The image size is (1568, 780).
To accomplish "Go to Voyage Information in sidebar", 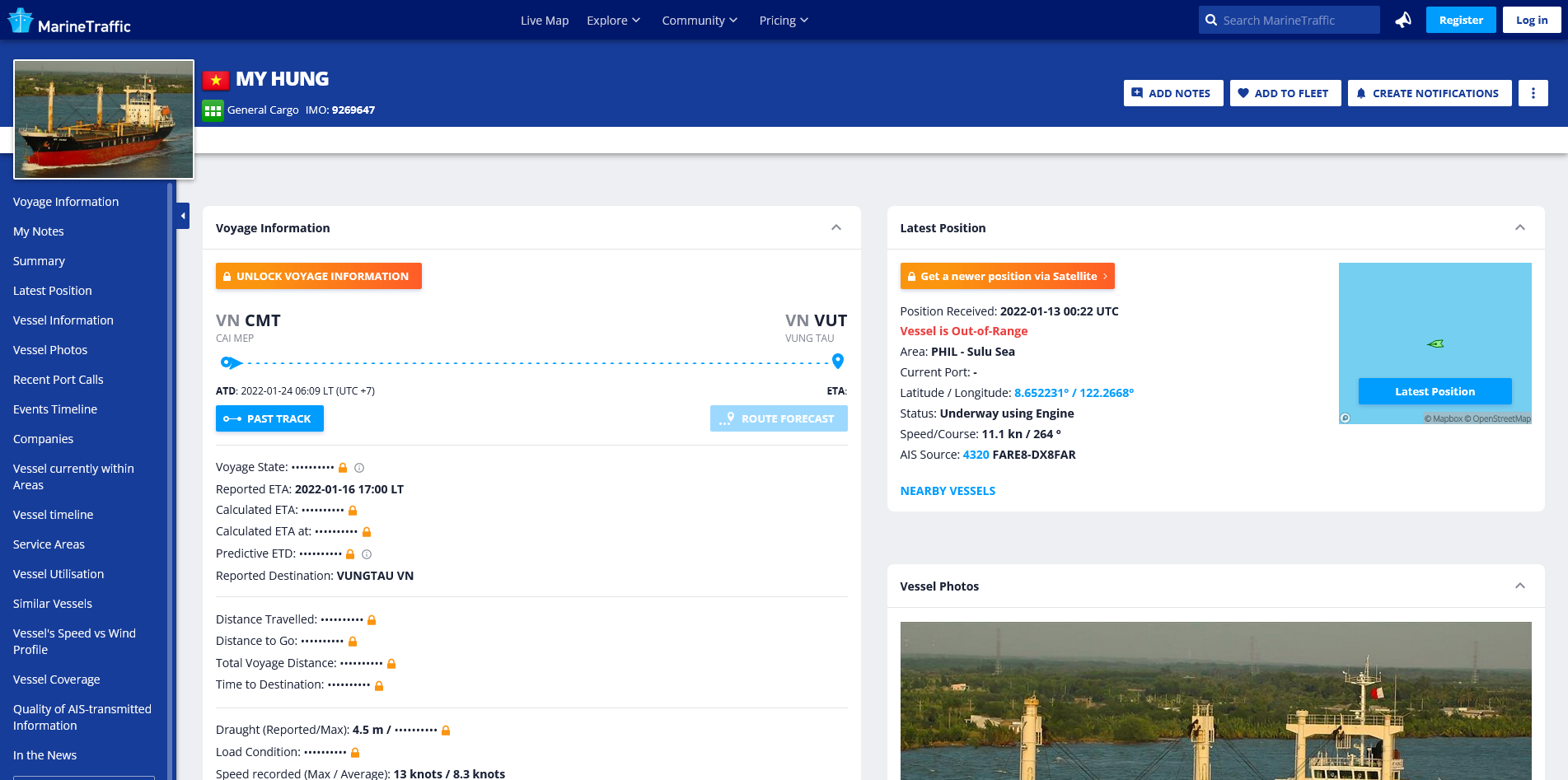I will pos(66,202).
